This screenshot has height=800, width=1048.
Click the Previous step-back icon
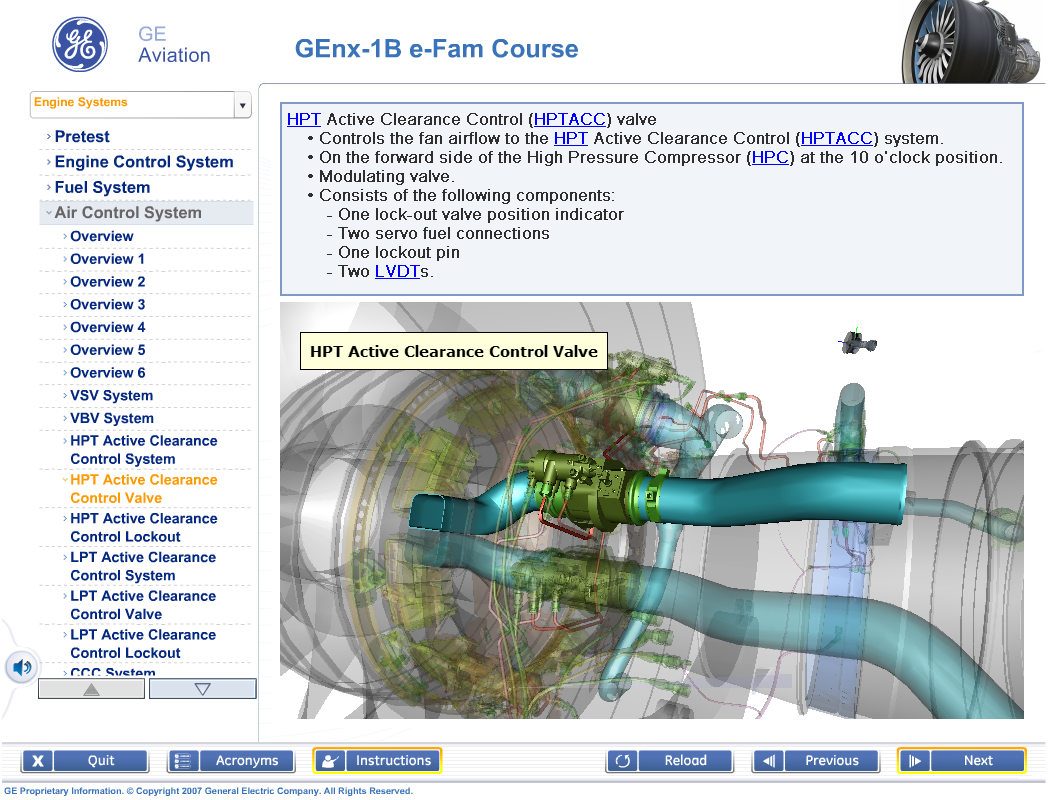(x=769, y=761)
